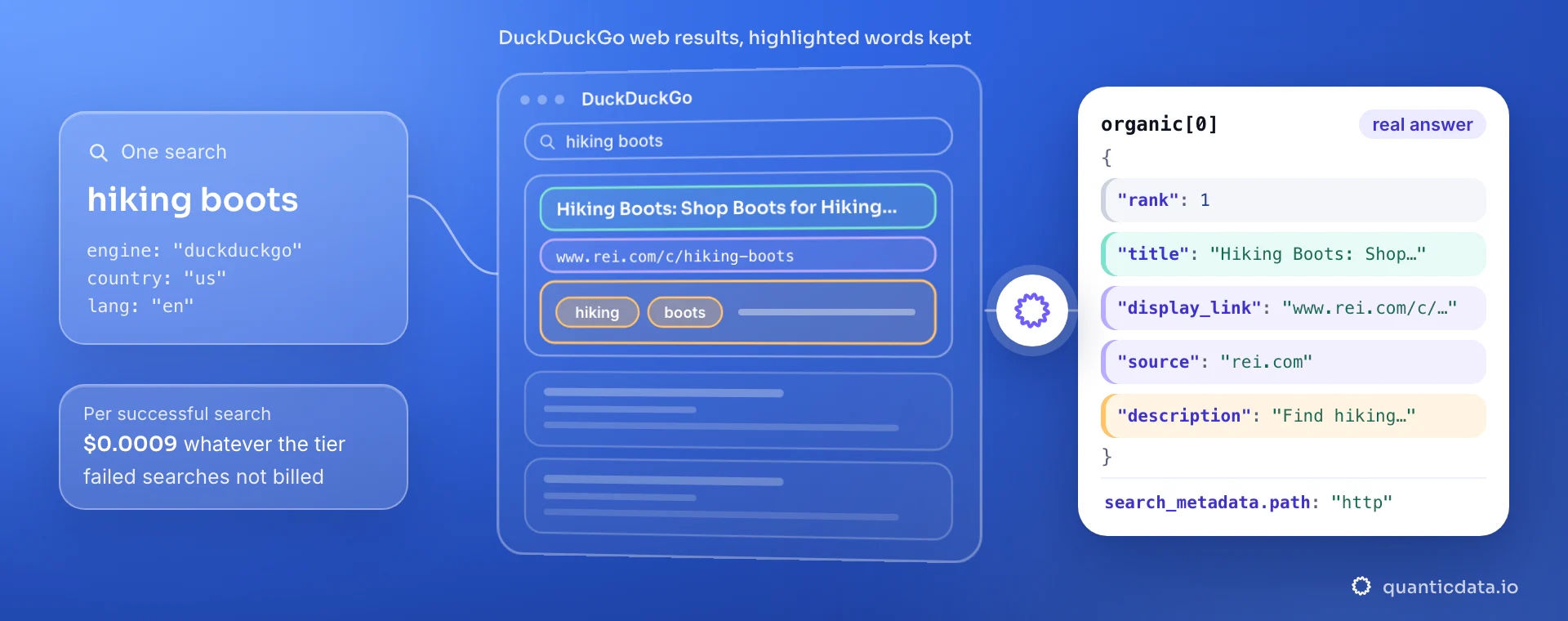The width and height of the screenshot is (1568, 621).
Task: Click the search_metadata.path: "http" line
Action: [x=1248, y=503]
